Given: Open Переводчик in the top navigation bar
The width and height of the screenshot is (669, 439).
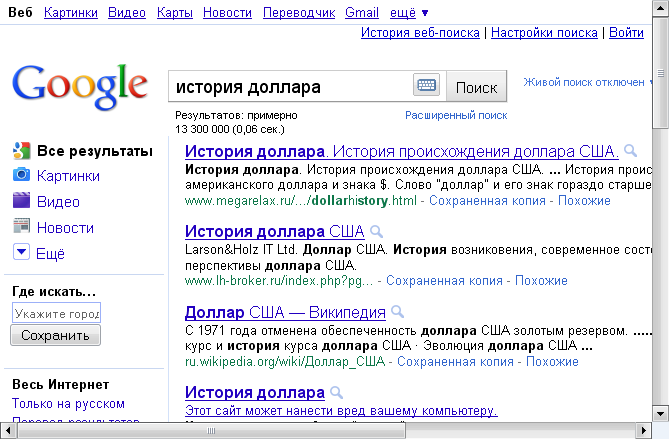Looking at the screenshot, I should click(299, 13).
